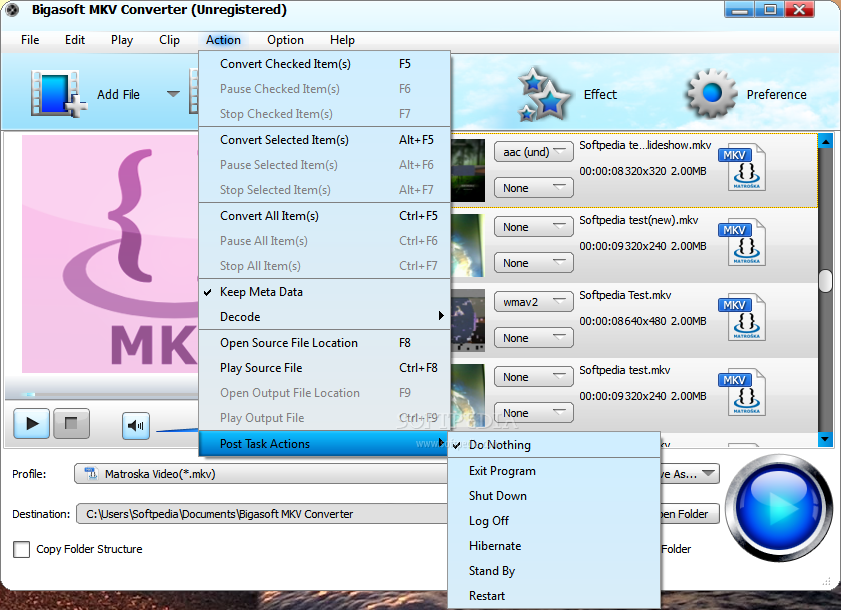The width and height of the screenshot is (841, 610).
Task: Click MKV icon for Softpedia Test.mkv
Action: (x=742, y=318)
